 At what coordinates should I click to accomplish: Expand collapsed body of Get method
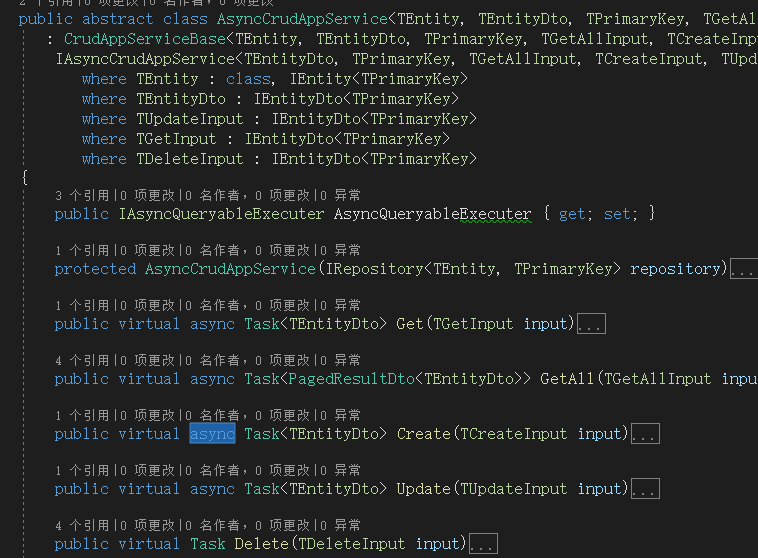click(591, 324)
